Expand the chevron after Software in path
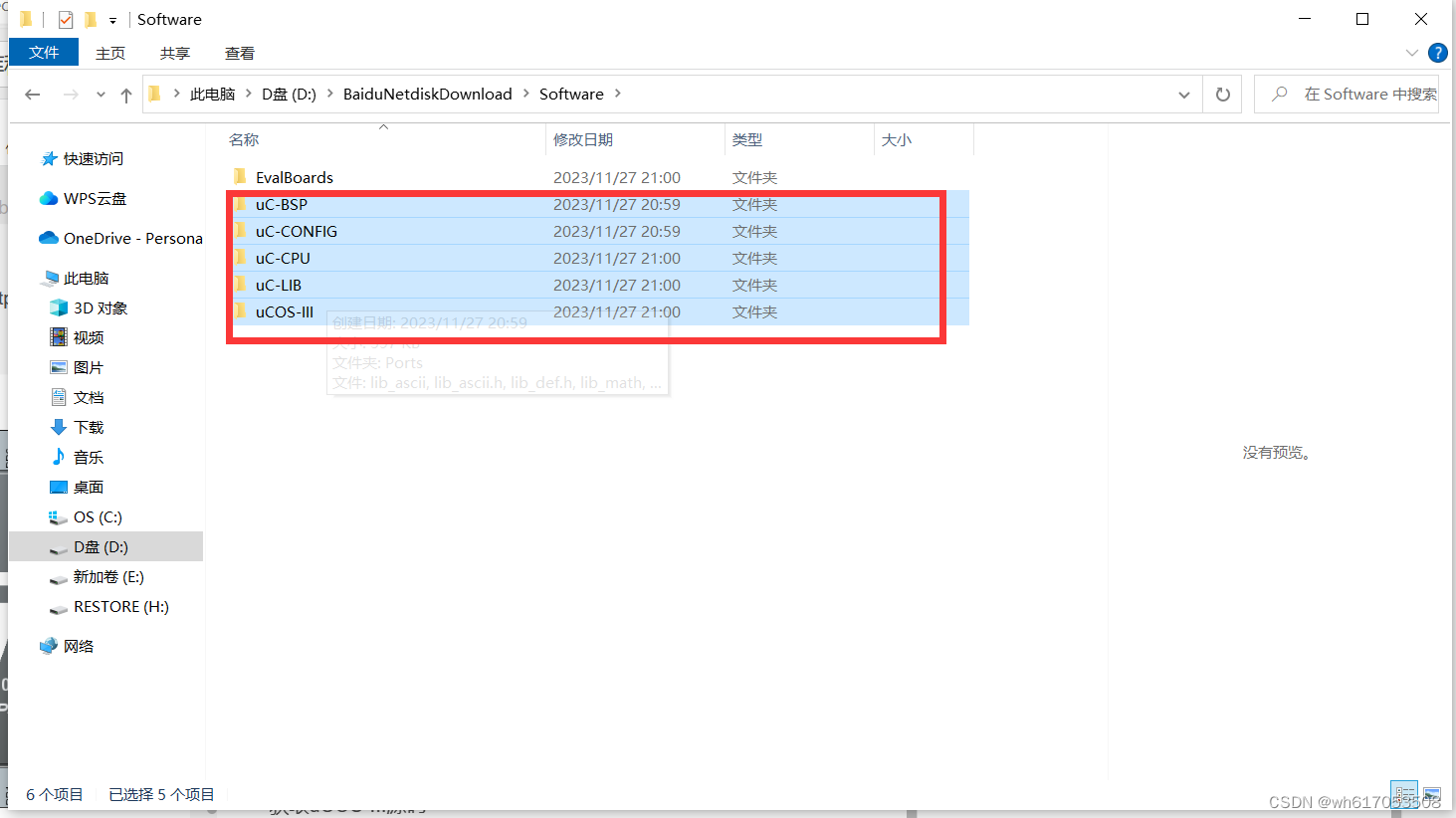1456x818 pixels. click(x=618, y=94)
